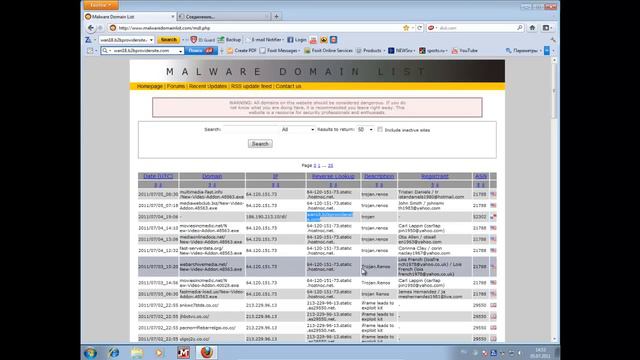This screenshot has height=360, width=640.
Task: Expand Foxit toolbar search box dropdown
Action: [180, 51]
